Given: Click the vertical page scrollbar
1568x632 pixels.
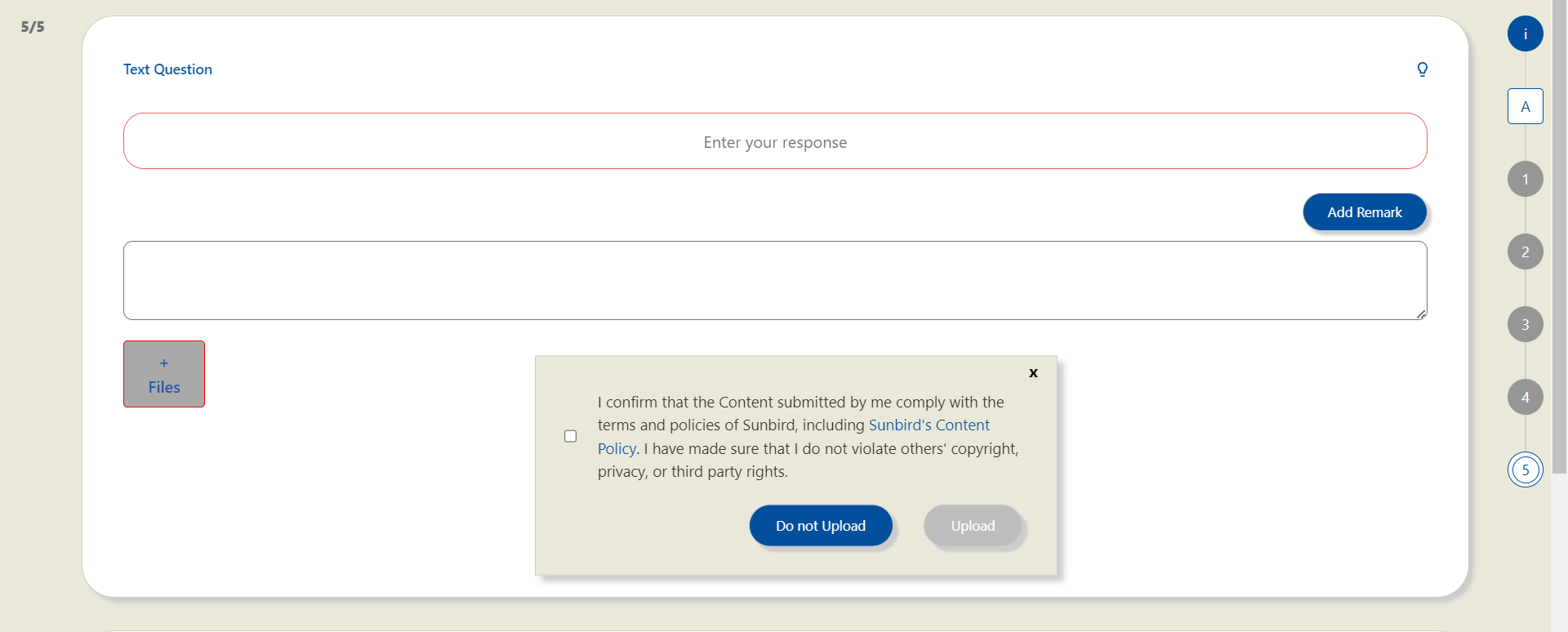Looking at the screenshot, I should (1559, 245).
